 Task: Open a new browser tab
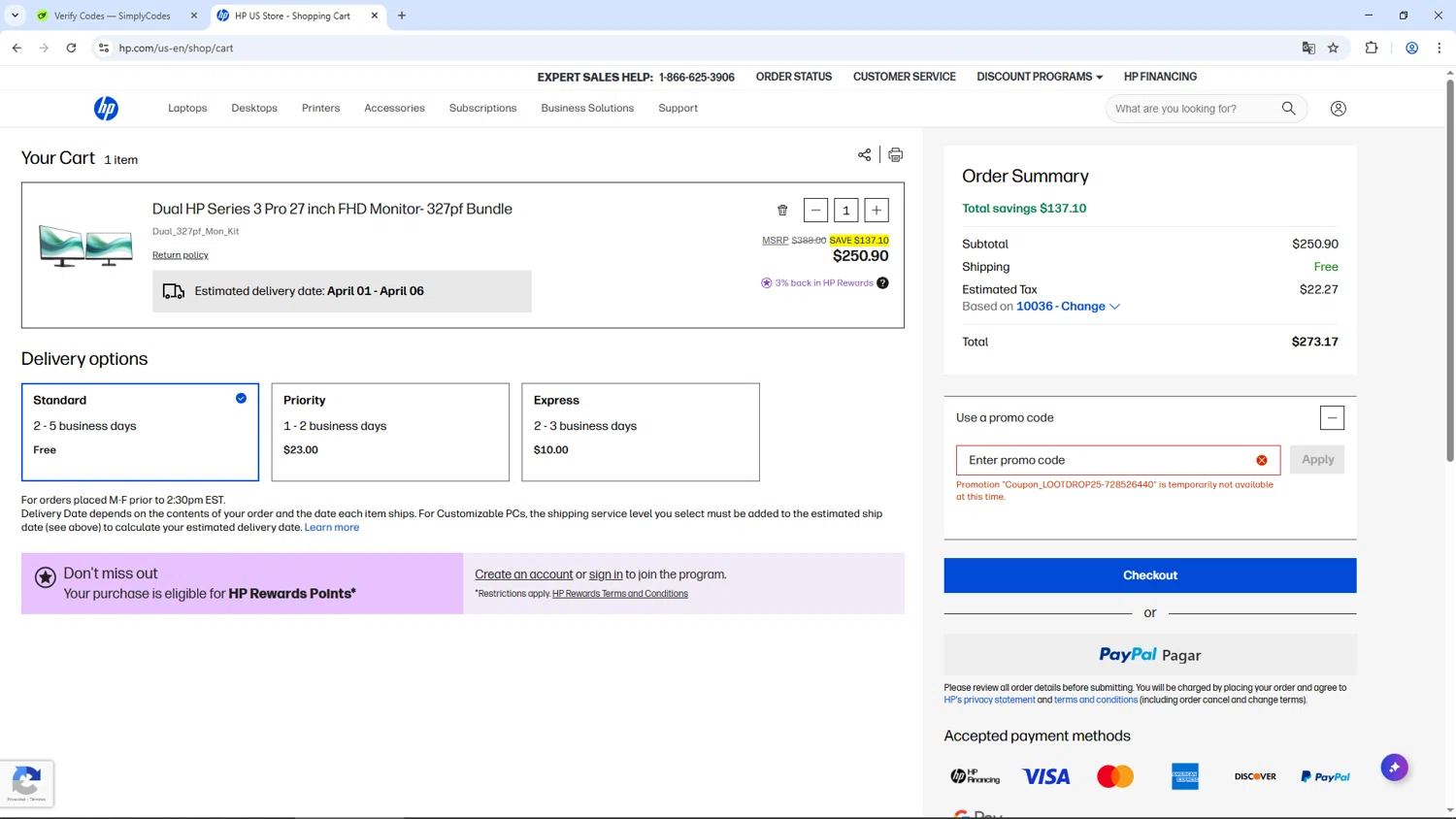[x=402, y=16]
